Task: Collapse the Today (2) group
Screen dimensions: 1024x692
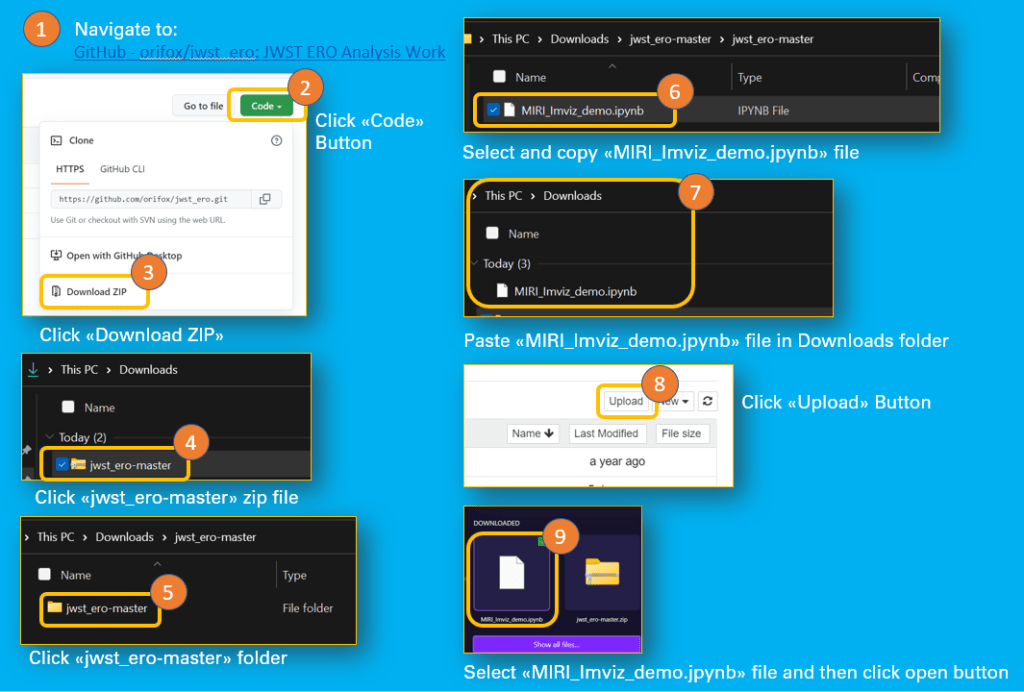Action: [x=48, y=437]
